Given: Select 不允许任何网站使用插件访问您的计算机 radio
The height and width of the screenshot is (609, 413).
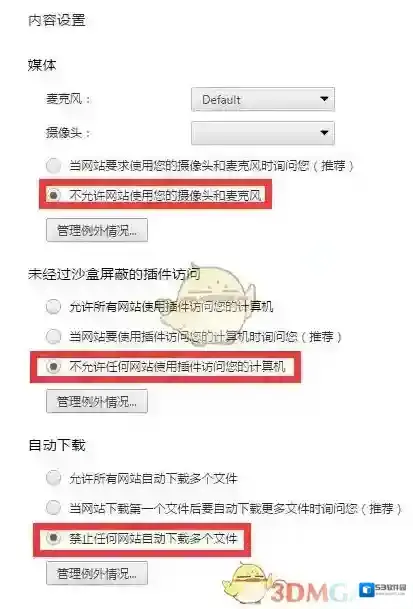Looking at the screenshot, I should (54, 366).
